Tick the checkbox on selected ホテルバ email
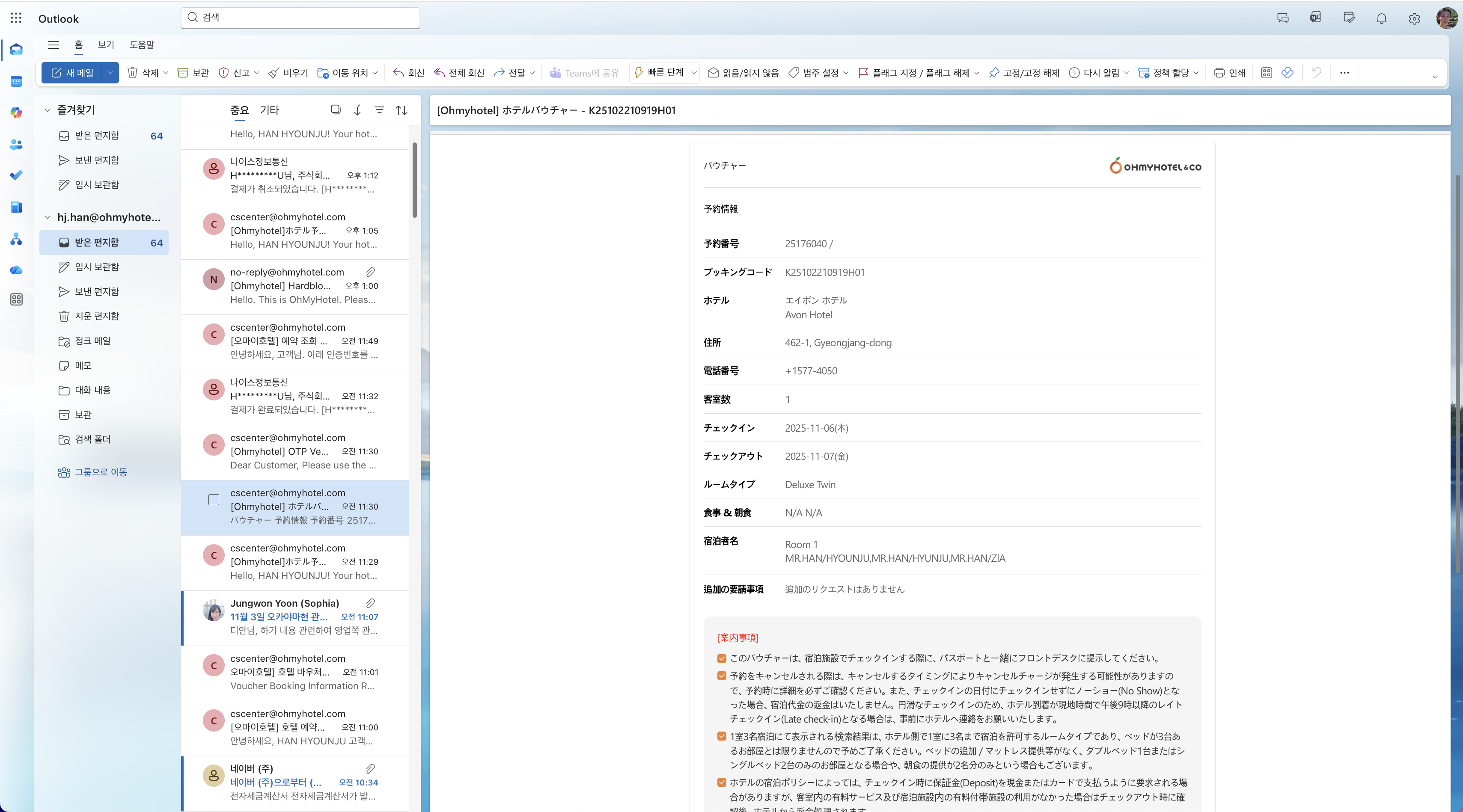The height and width of the screenshot is (812, 1463). coord(214,500)
